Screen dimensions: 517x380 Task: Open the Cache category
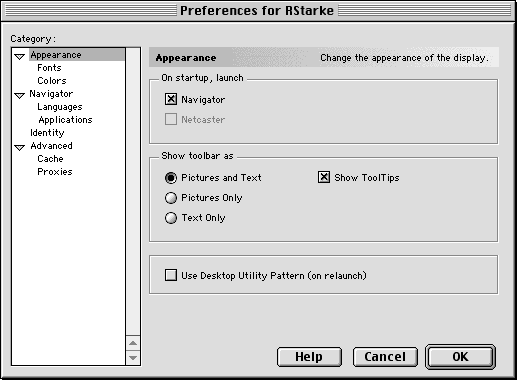pos(50,159)
